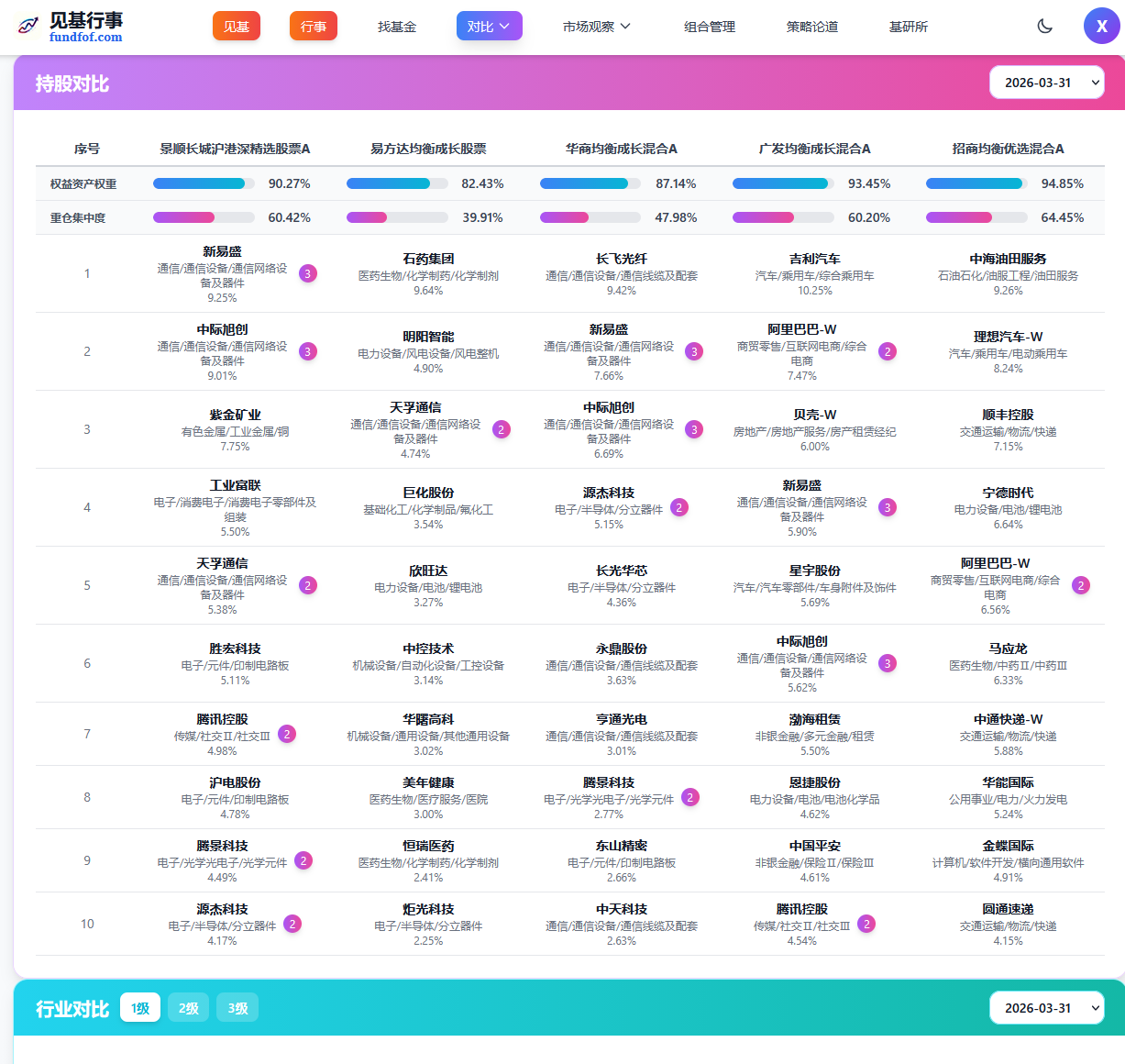Click the 序号 column header
1125x1064 pixels.
87,149
